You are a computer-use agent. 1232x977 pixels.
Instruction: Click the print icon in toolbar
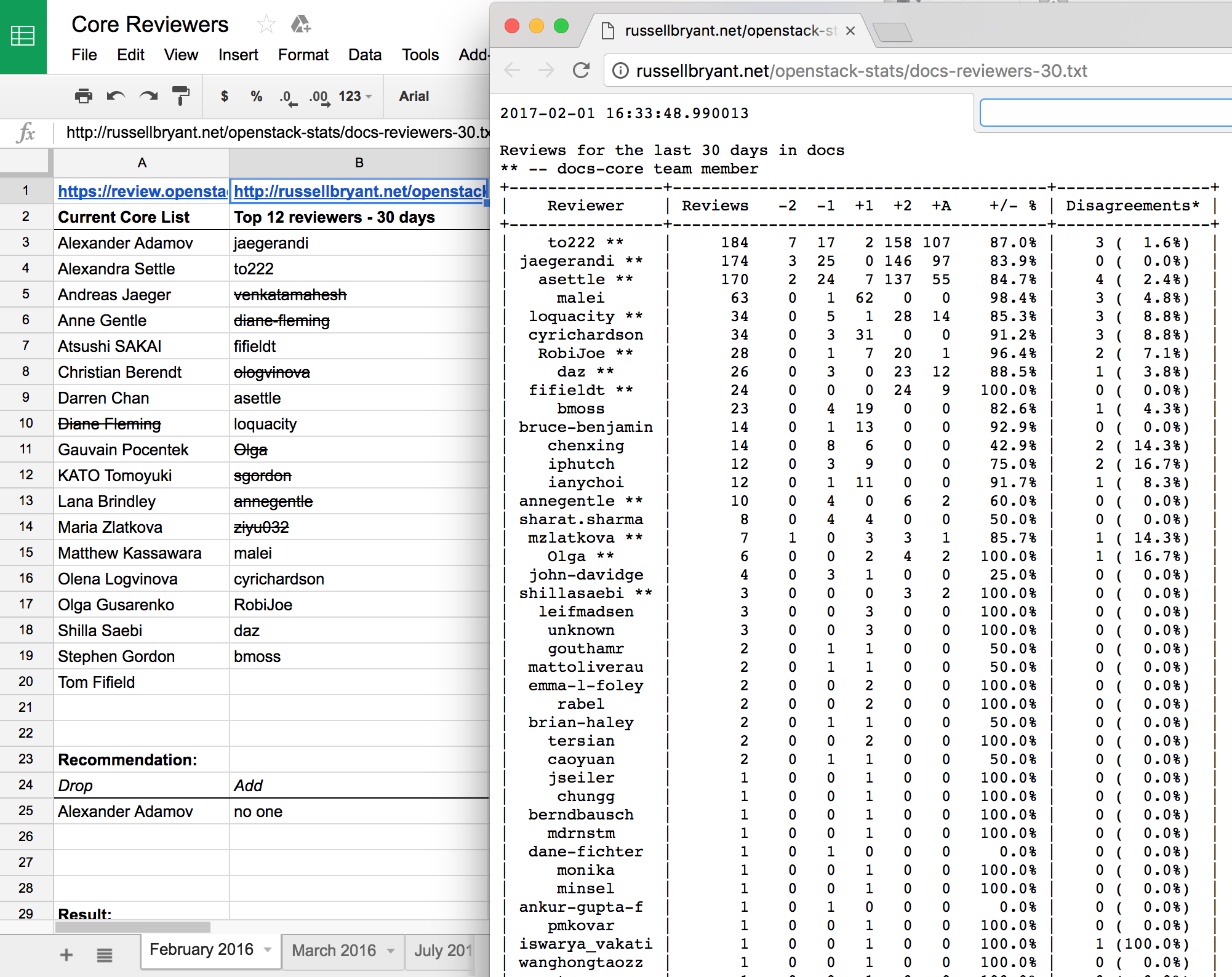(x=83, y=97)
